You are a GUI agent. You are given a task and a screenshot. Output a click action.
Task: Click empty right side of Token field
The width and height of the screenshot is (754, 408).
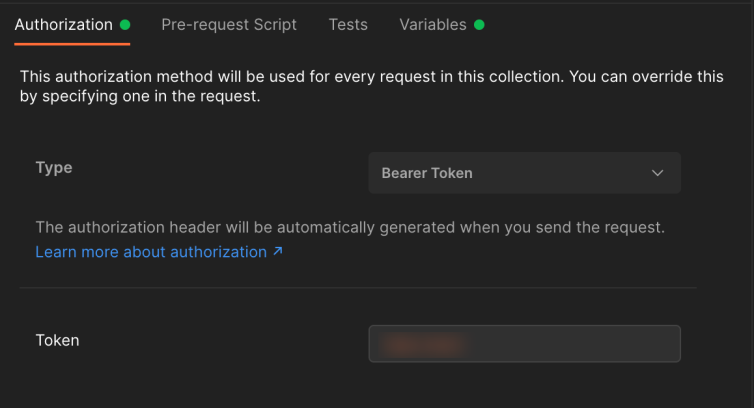pos(600,343)
